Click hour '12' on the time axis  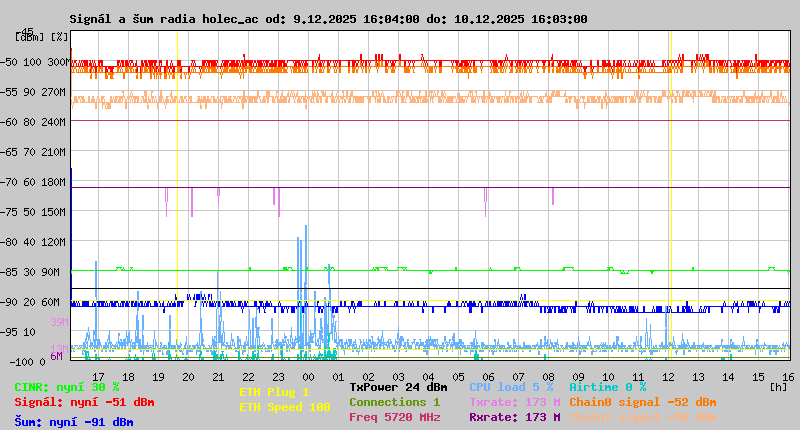pos(668,377)
